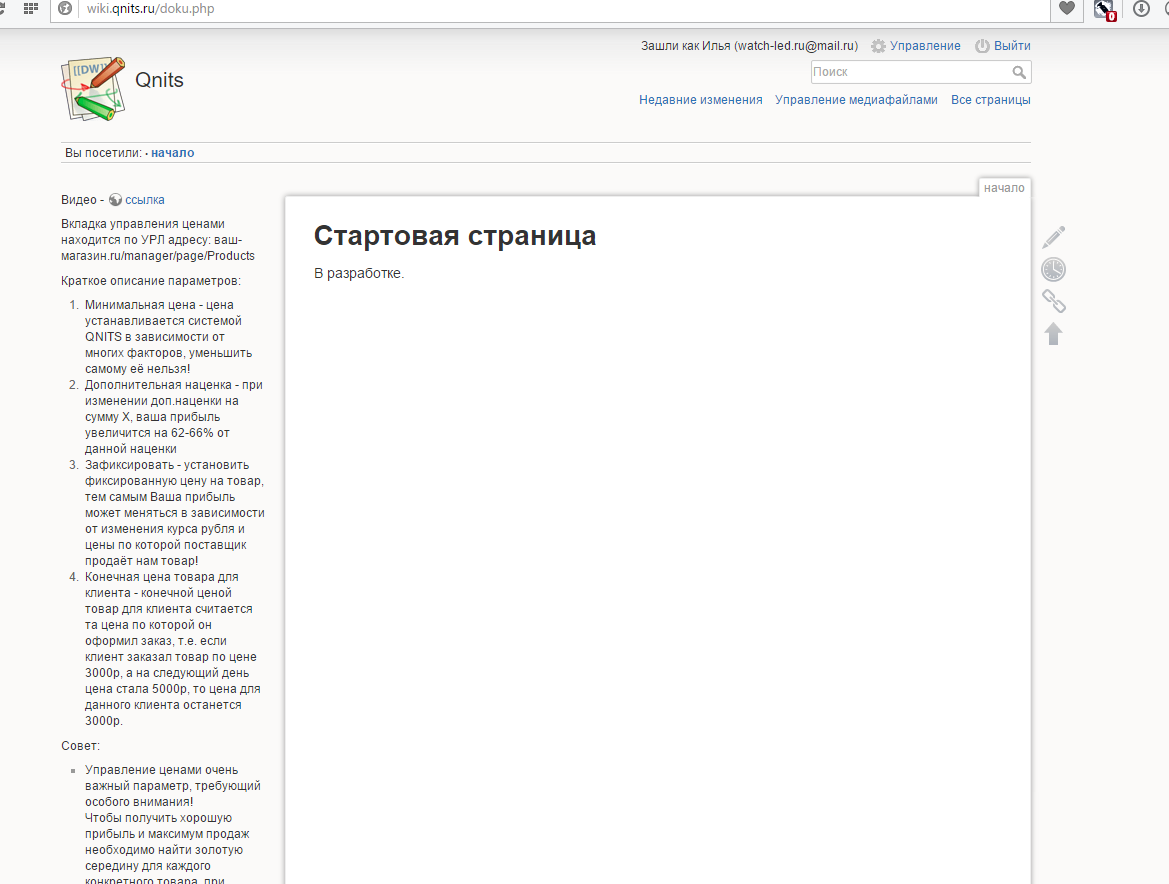Open Управление медиафайлами
1169x884 pixels.
[x=856, y=100]
